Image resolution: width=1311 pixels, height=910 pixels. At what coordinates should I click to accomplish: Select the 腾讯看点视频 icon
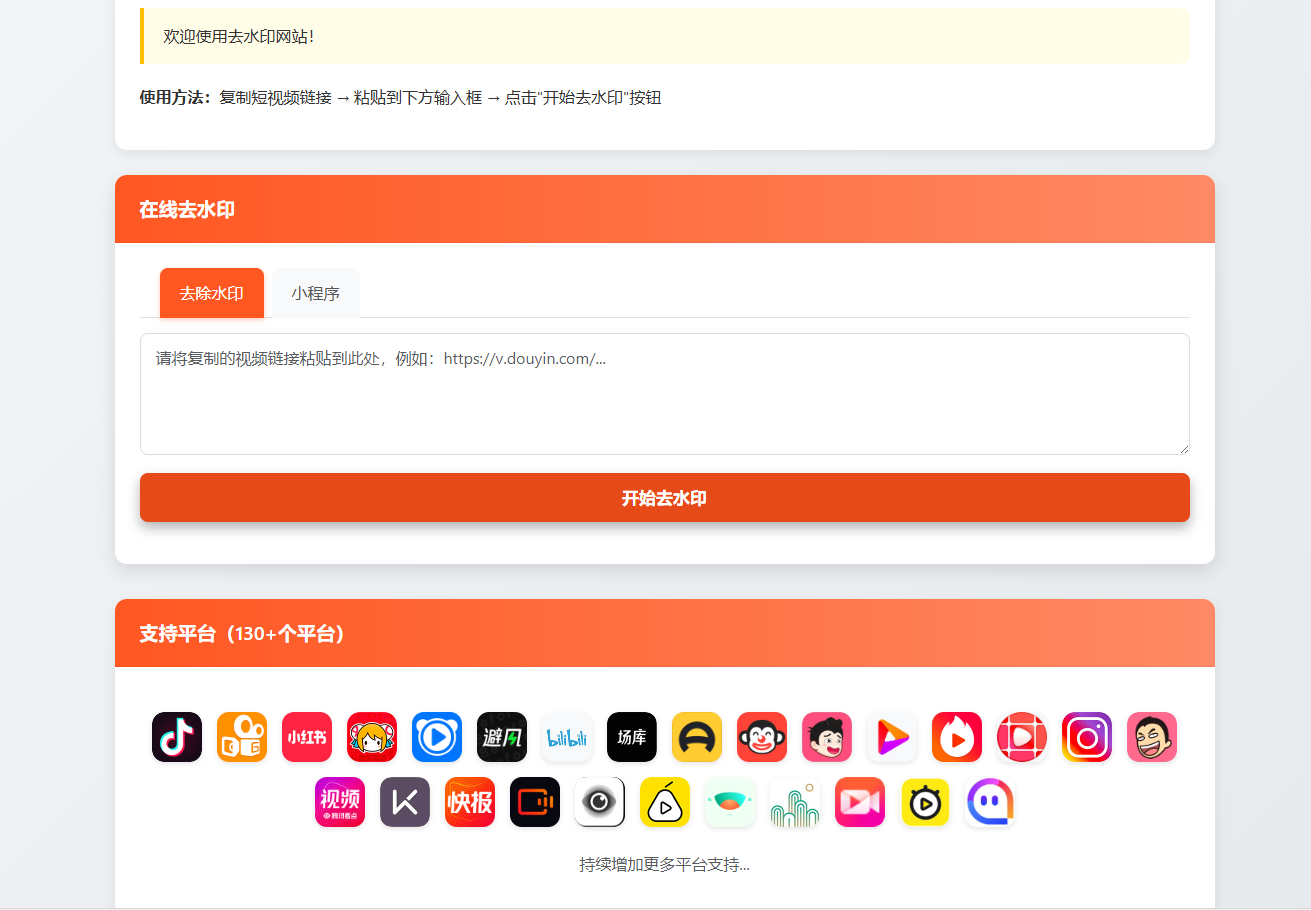pyautogui.click(x=340, y=802)
